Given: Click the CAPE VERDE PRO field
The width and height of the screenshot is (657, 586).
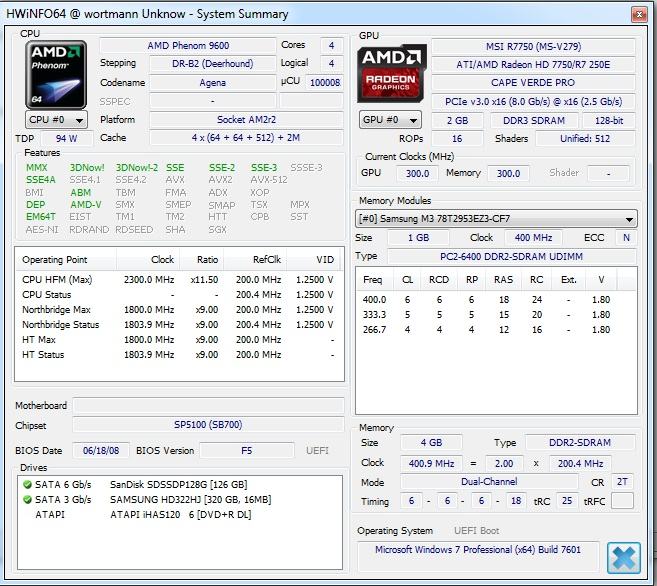Looking at the screenshot, I should pos(533,83).
